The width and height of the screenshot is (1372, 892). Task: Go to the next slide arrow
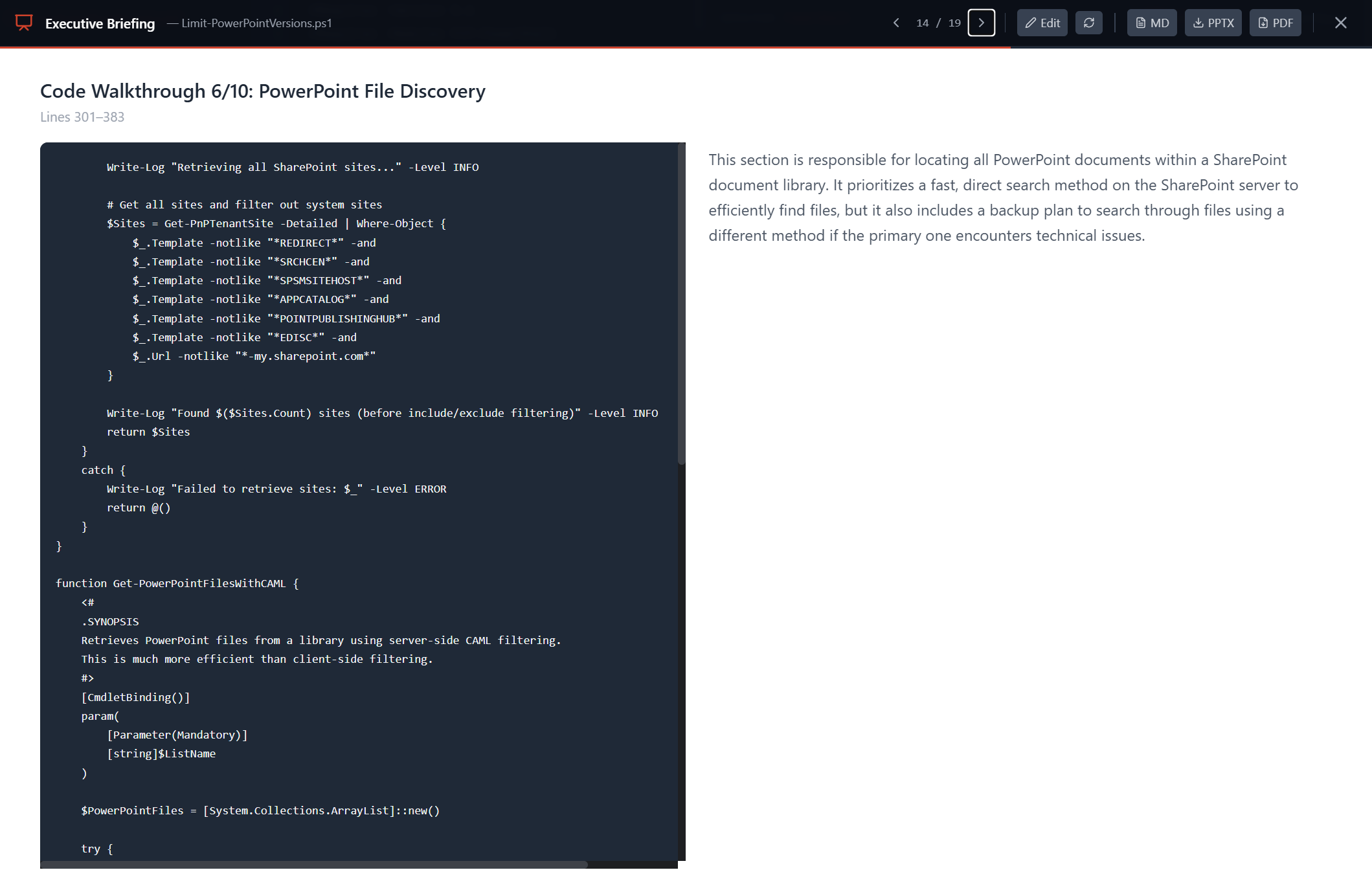(981, 23)
